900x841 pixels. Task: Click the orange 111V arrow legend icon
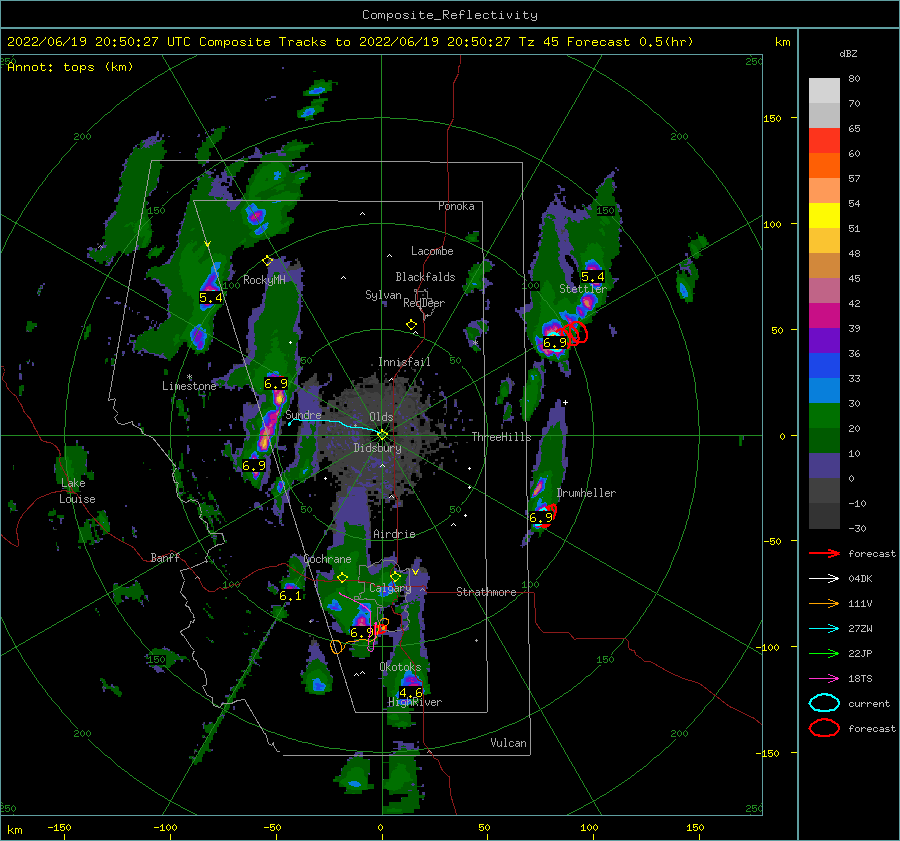coord(824,603)
